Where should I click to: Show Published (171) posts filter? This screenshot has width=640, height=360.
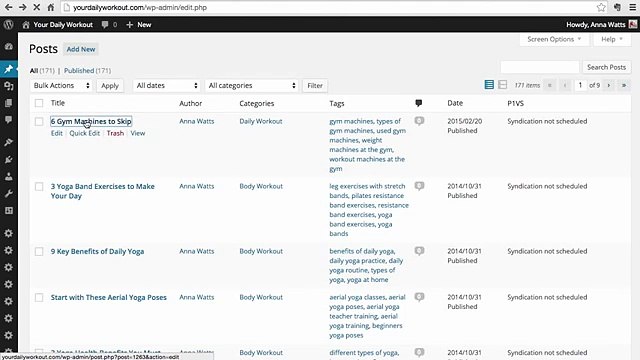87,71
